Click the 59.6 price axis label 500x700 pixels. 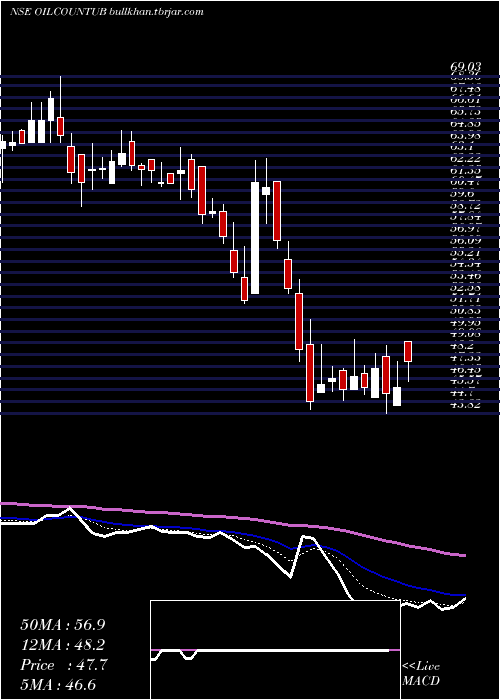pos(462,195)
